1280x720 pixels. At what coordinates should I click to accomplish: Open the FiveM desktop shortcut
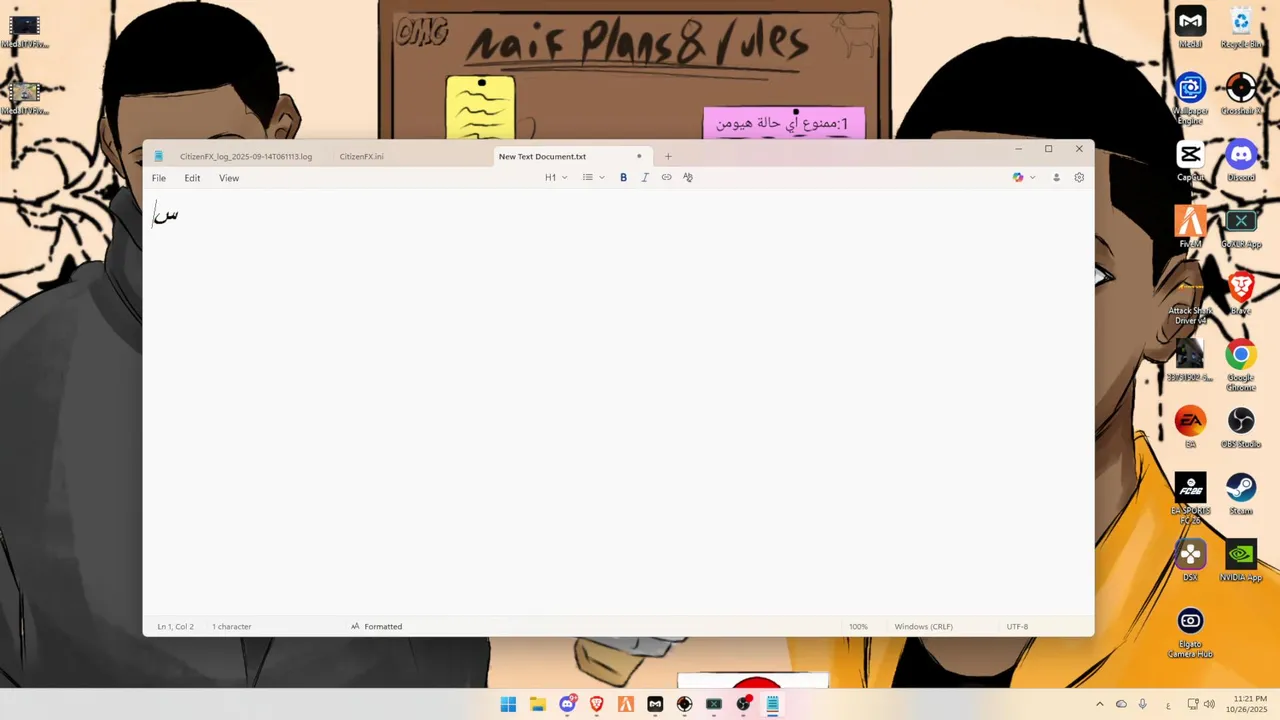[1190, 227]
